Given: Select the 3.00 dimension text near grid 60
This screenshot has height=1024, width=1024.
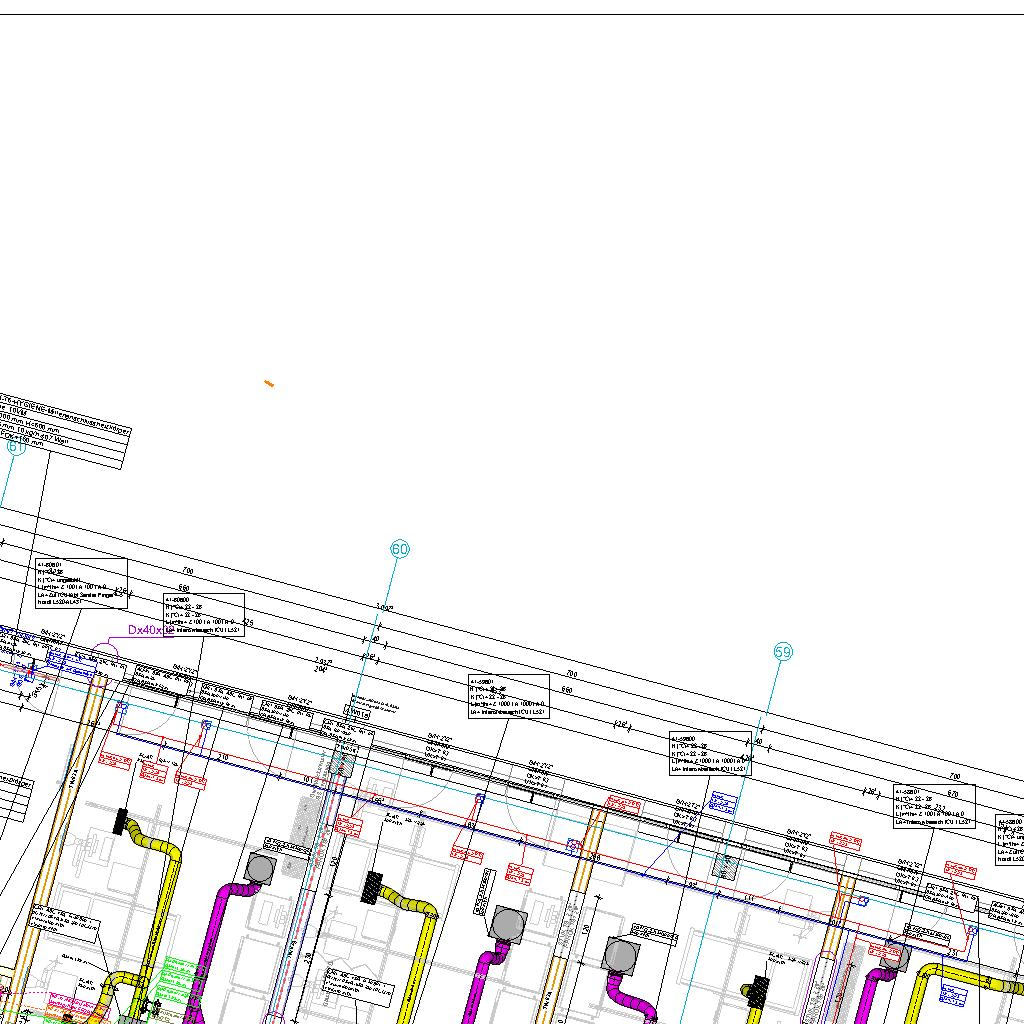Looking at the screenshot, I should point(385,608).
